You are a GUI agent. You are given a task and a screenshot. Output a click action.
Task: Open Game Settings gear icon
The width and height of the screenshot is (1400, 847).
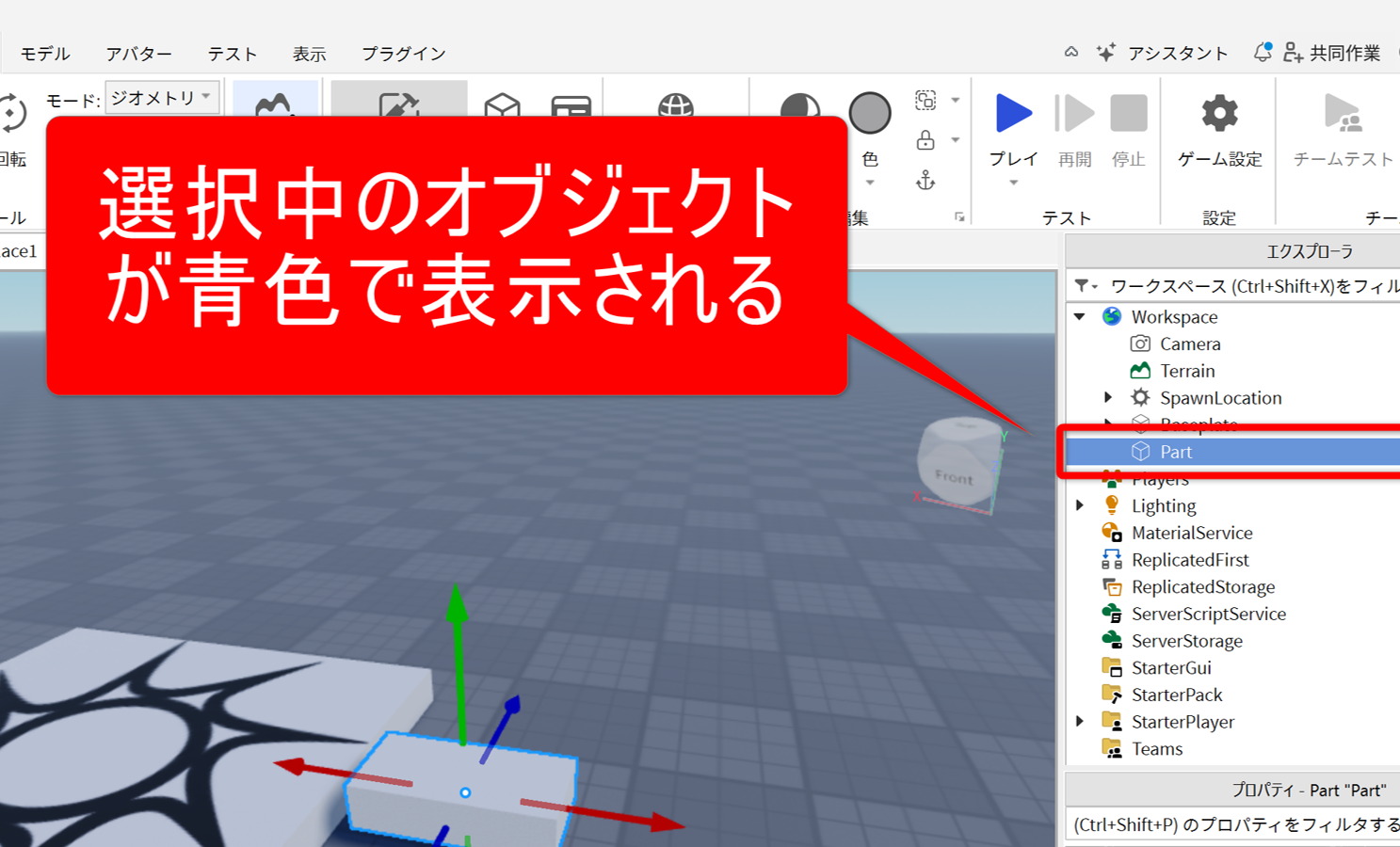click(1219, 114)
